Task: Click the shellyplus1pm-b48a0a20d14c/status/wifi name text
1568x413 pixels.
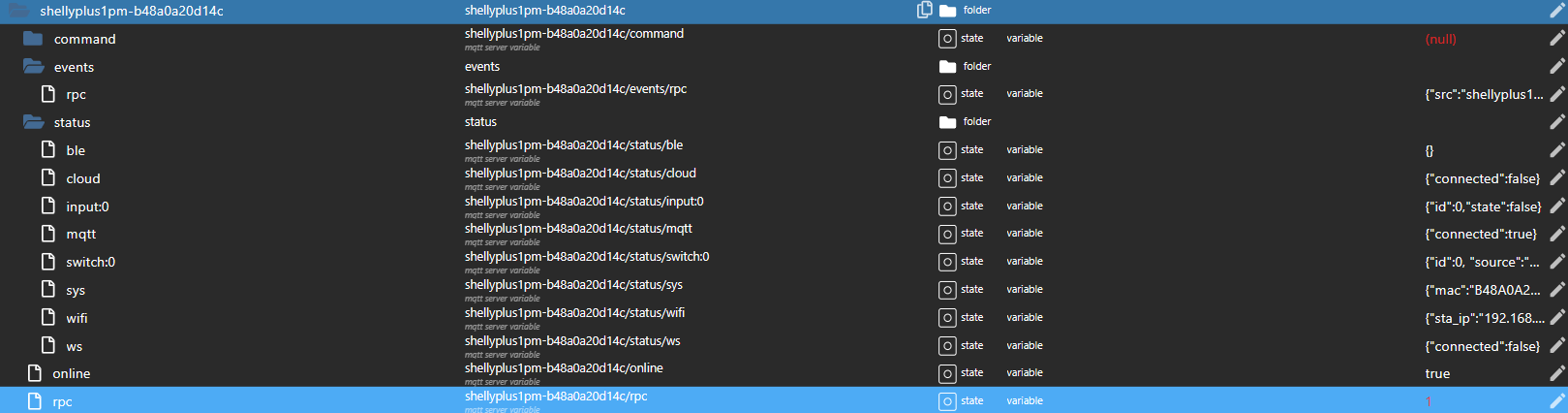Action: [574, 312]
